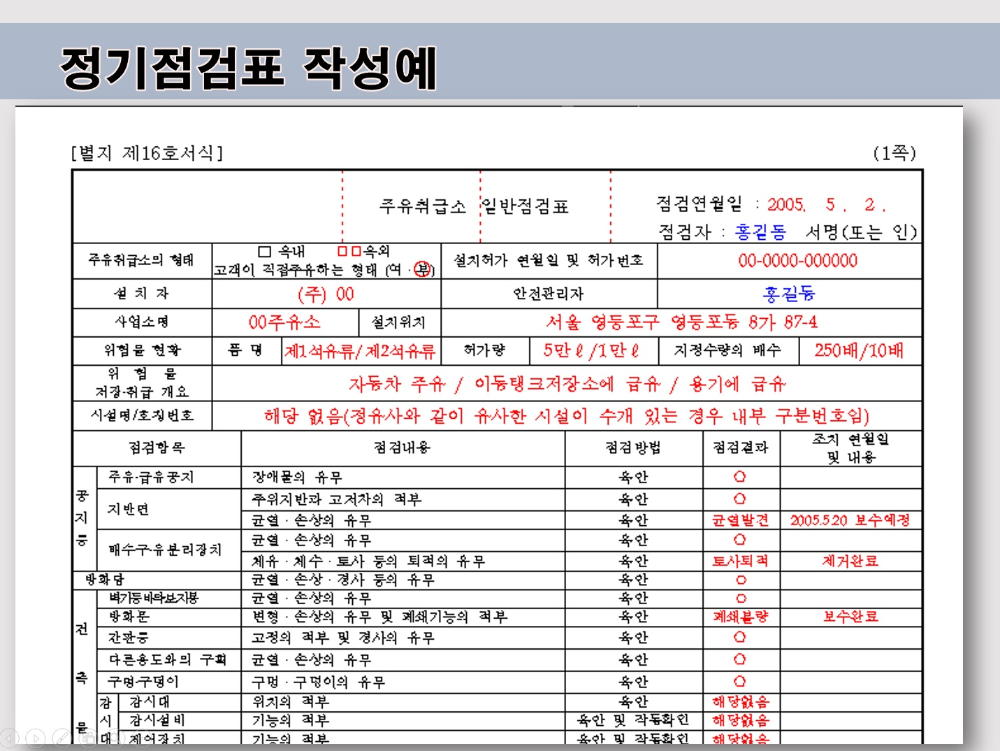Click the first 해당없음 result cell
The width and height of the screenshot is (1000, 751).
pyautogui.click(x=739, y=703)
